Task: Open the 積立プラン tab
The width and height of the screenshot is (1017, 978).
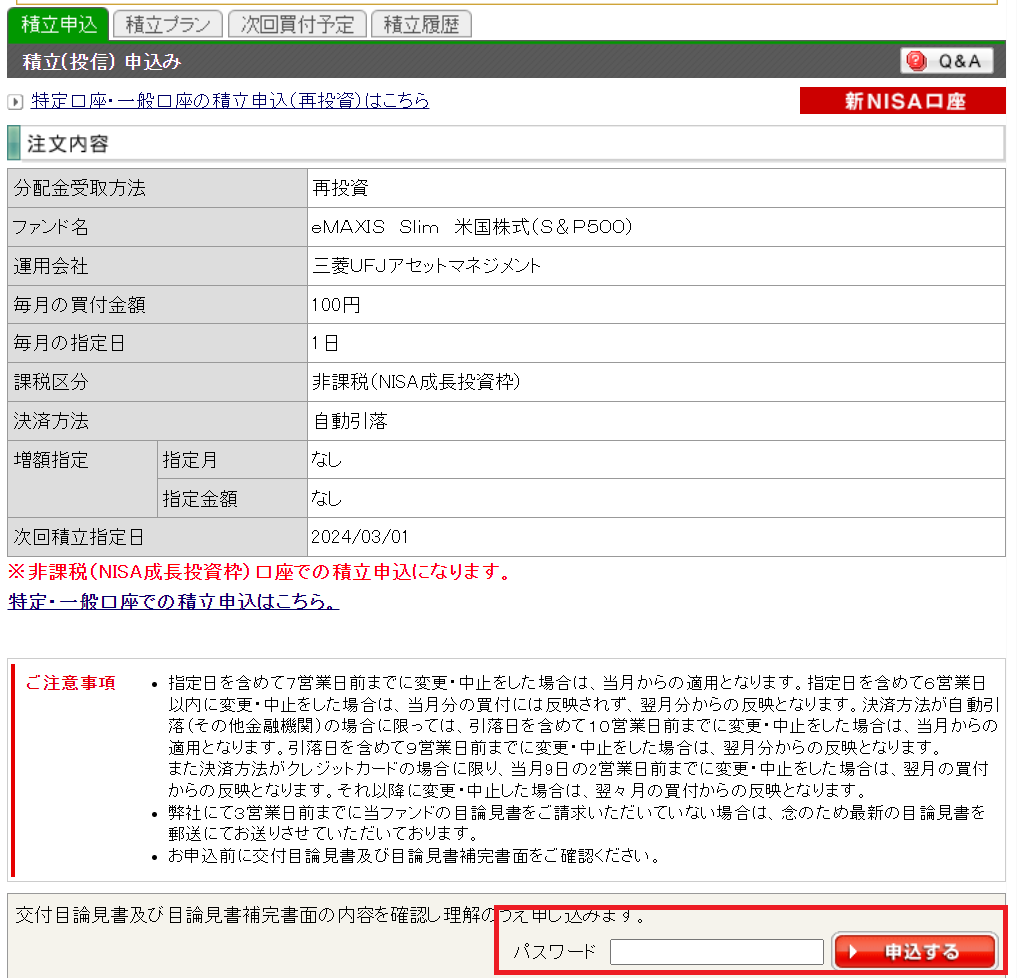Action: pyautogui.click(x=167, y=25)
